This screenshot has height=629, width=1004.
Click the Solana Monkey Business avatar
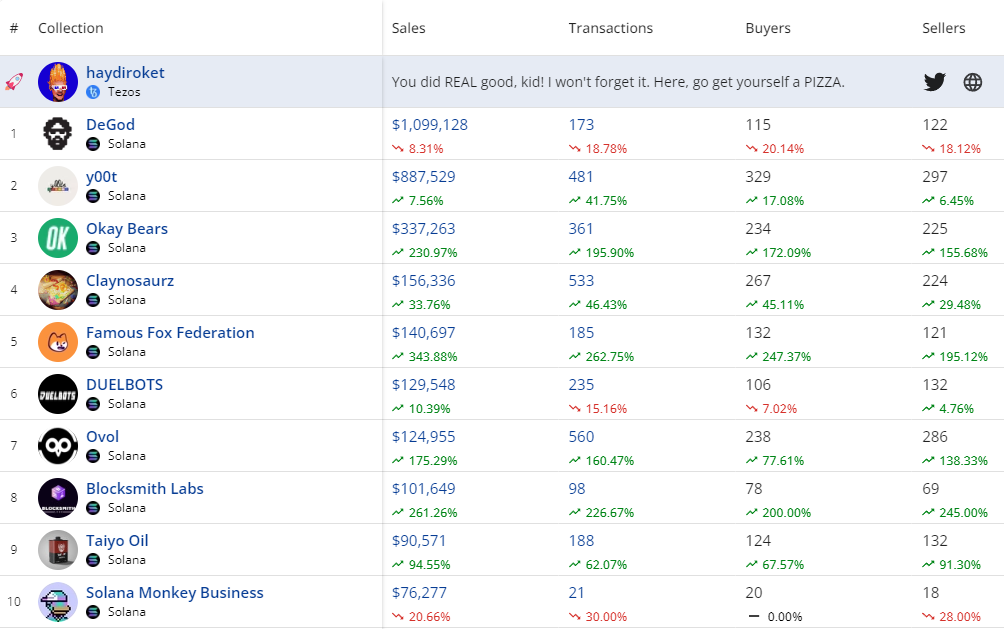(x=58, y=602)
